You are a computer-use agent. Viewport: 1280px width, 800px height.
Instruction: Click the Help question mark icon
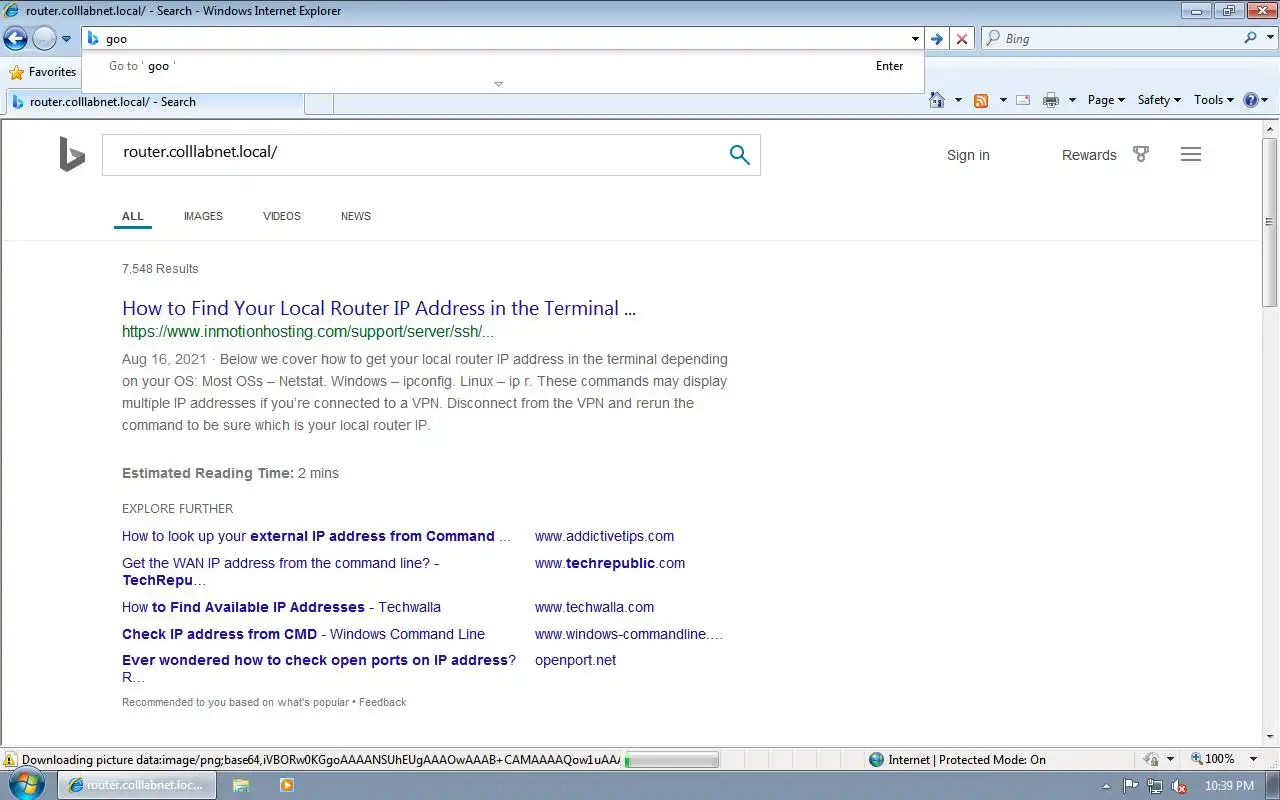[1250, 100]
